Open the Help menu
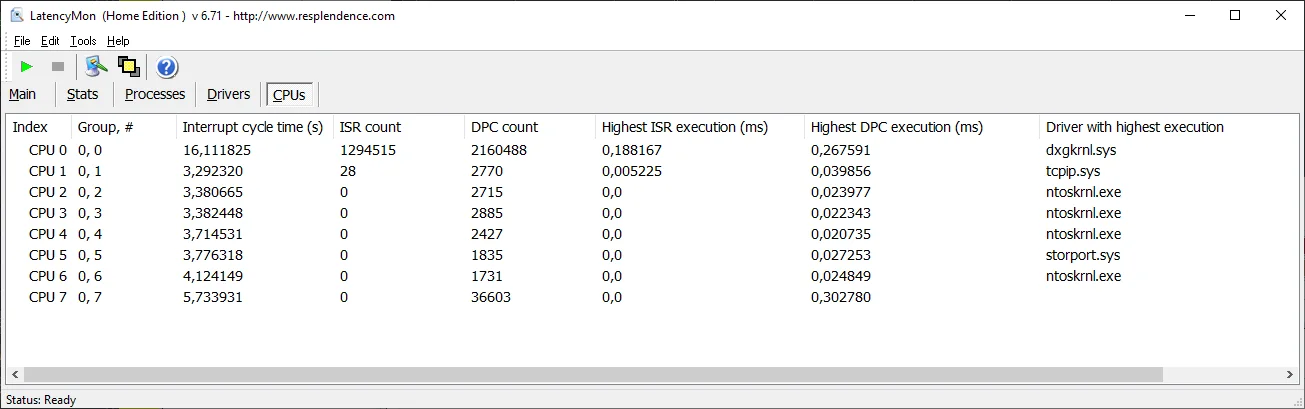The width and height of the screenshot is (1305, 409). (x=118, y=41)
